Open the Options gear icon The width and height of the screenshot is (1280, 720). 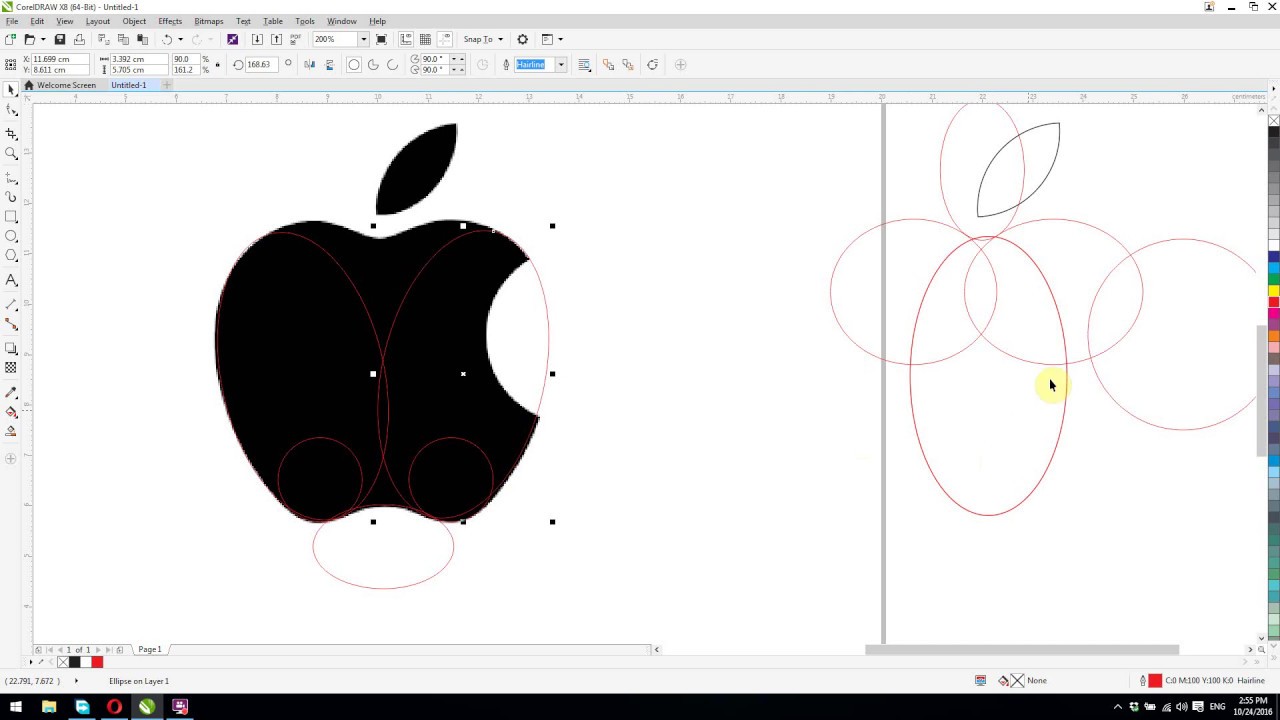pos(522,39)
